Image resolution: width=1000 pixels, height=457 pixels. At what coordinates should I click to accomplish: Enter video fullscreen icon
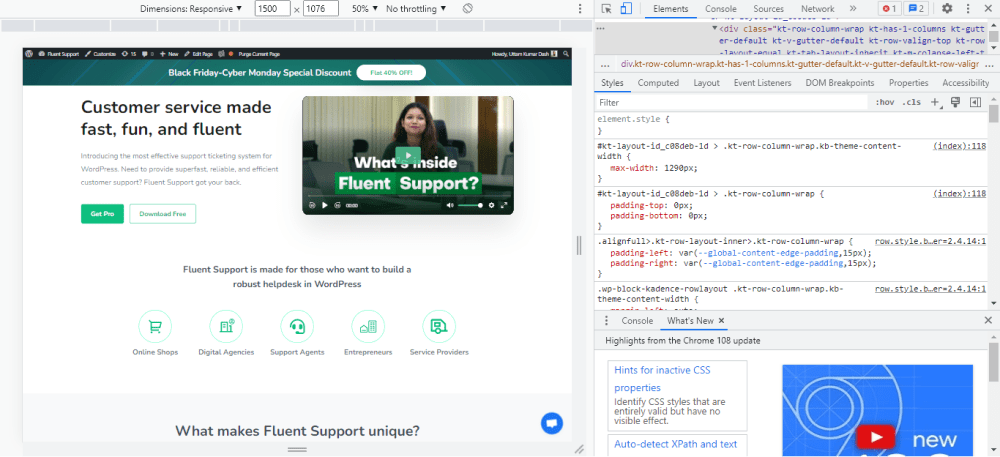[x=504, y=205]
